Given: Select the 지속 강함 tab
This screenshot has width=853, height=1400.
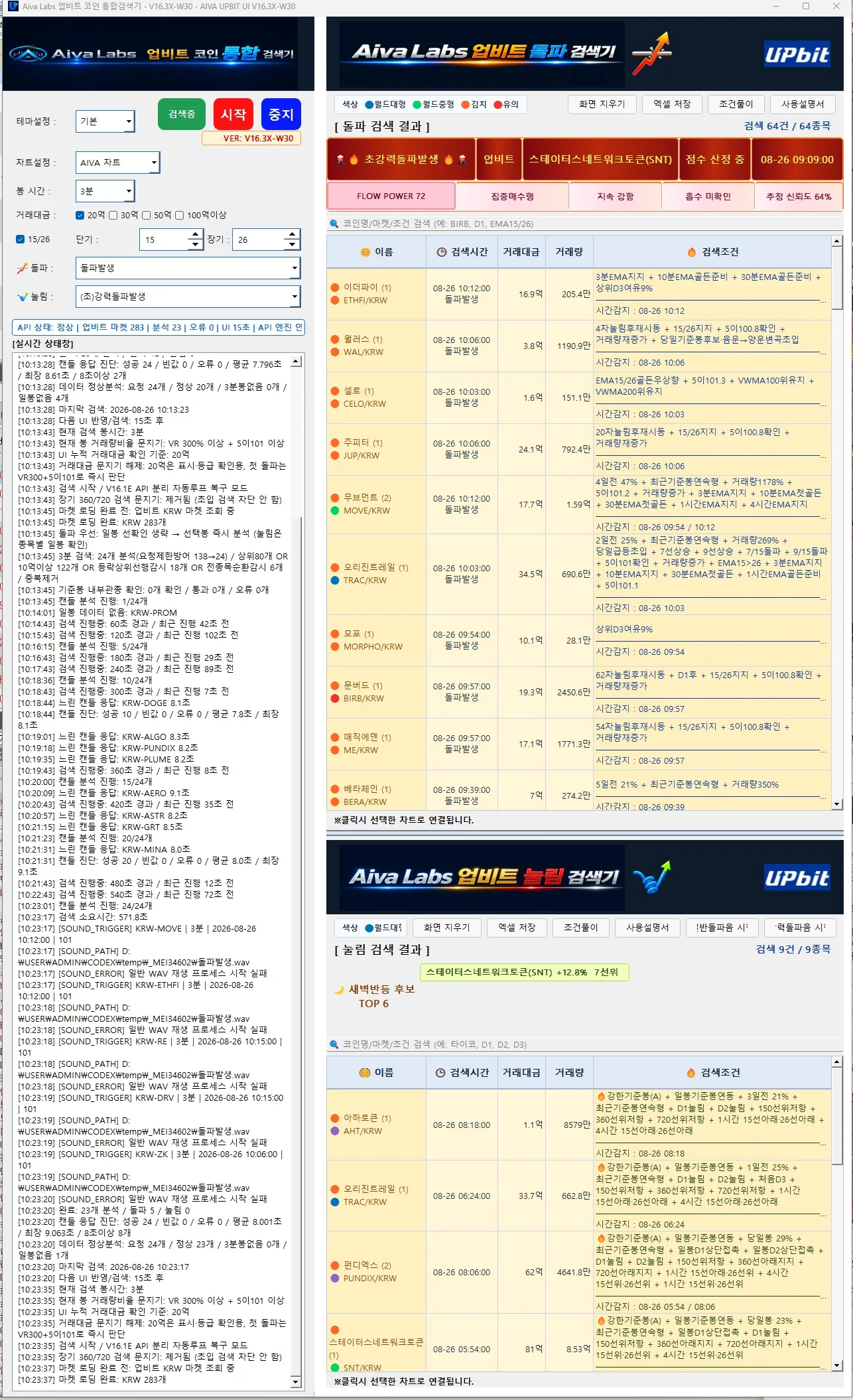Looking at the screenshot, I should (616, 196).
